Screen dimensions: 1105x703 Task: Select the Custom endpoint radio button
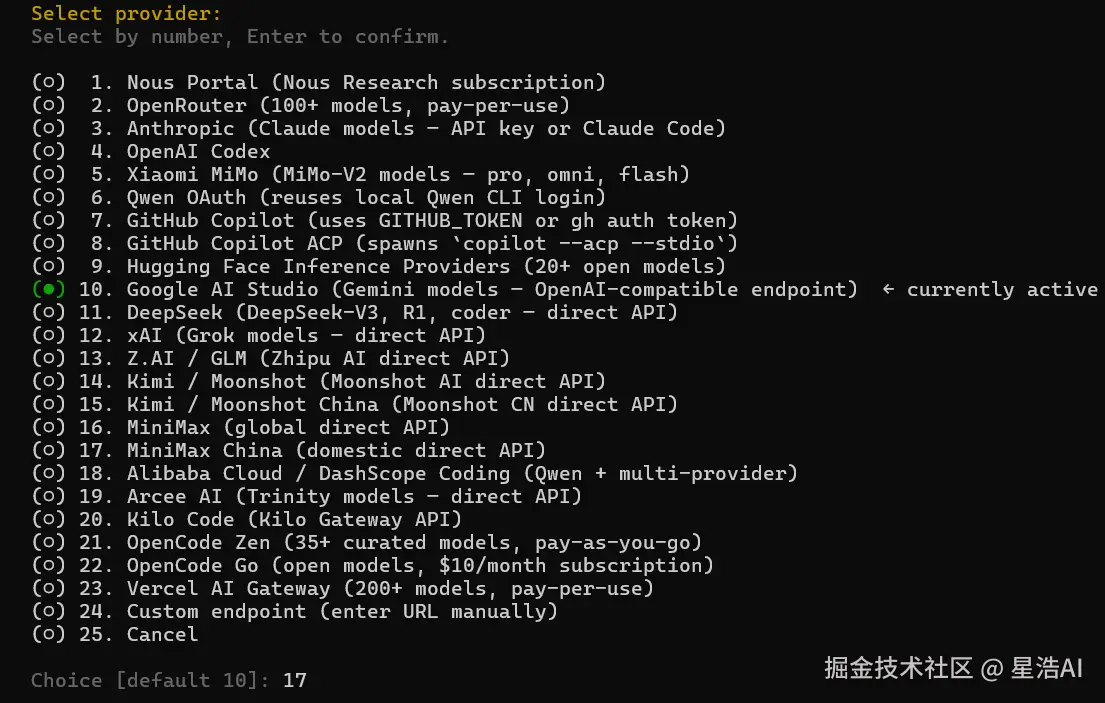pyautogui.click(x=48, y=611)
